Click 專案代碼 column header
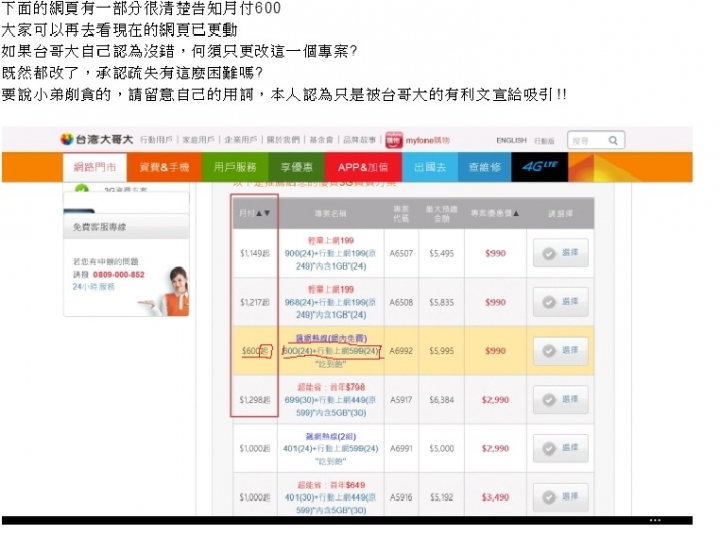Screen dimensions: 720x535 click(401, 214)
